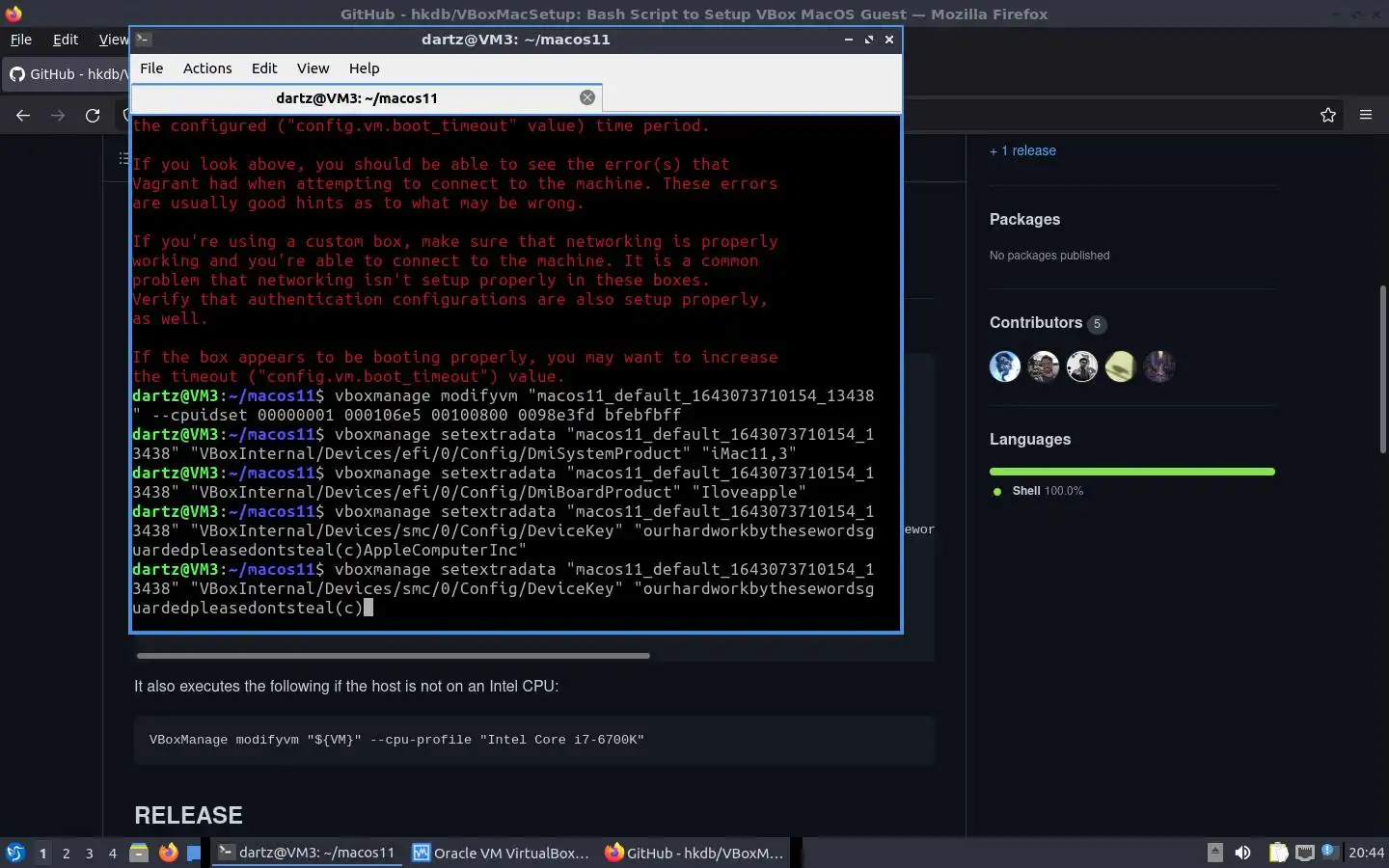Switch to workspace 2
Screen dimensions: 1389x868
point(66,853)
